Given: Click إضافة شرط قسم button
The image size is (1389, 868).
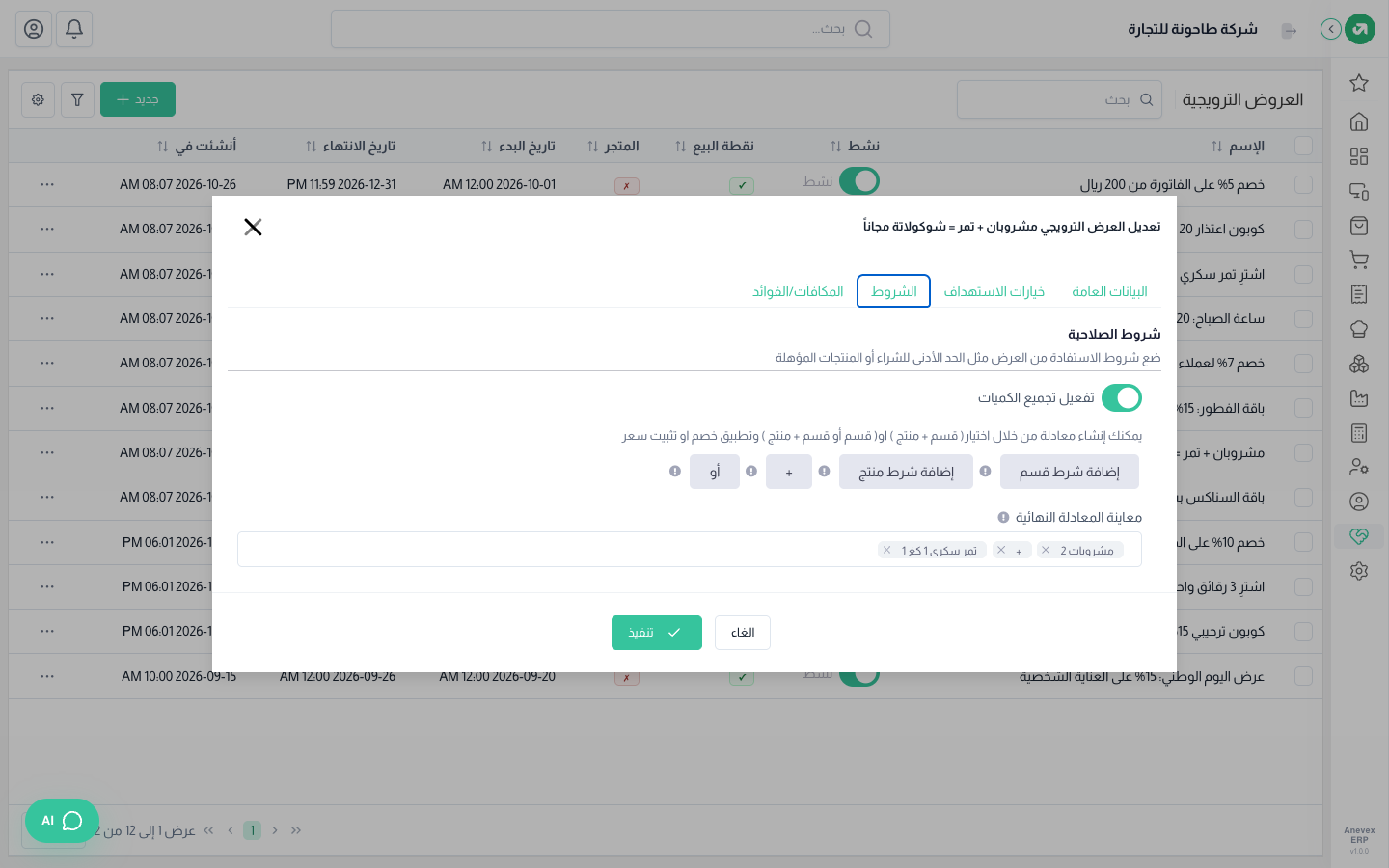Looking at the screenshot, I should coord(1070,472).
